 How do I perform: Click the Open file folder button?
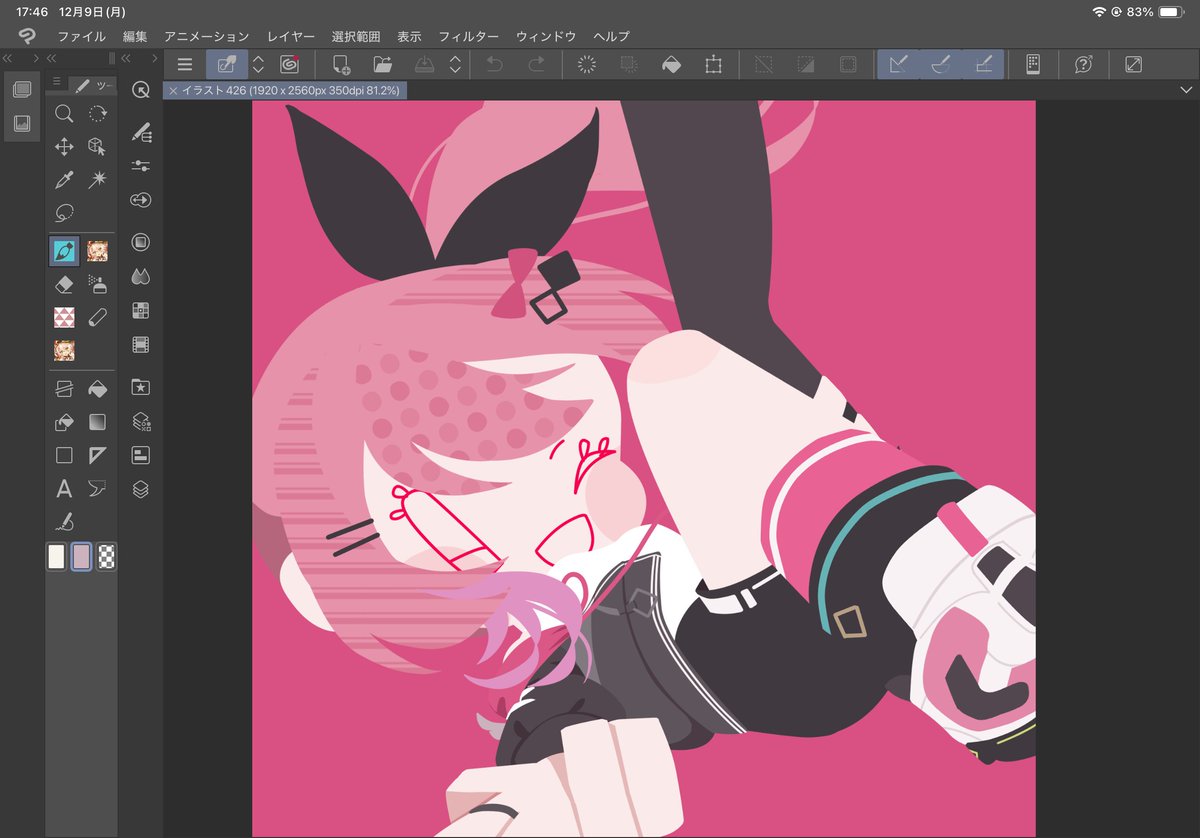click(x=383, y=65)
